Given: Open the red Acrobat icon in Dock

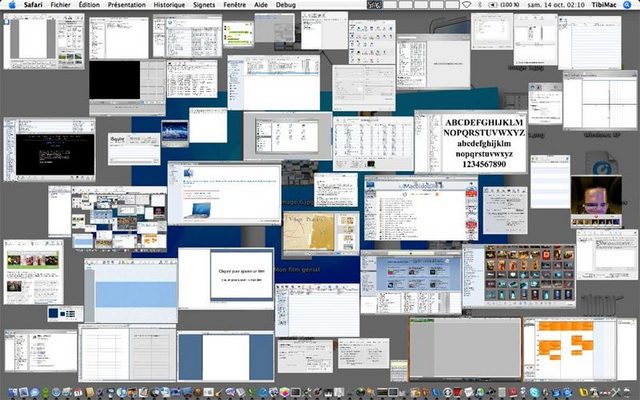Looking at the screenshot, I should point(513,393).
